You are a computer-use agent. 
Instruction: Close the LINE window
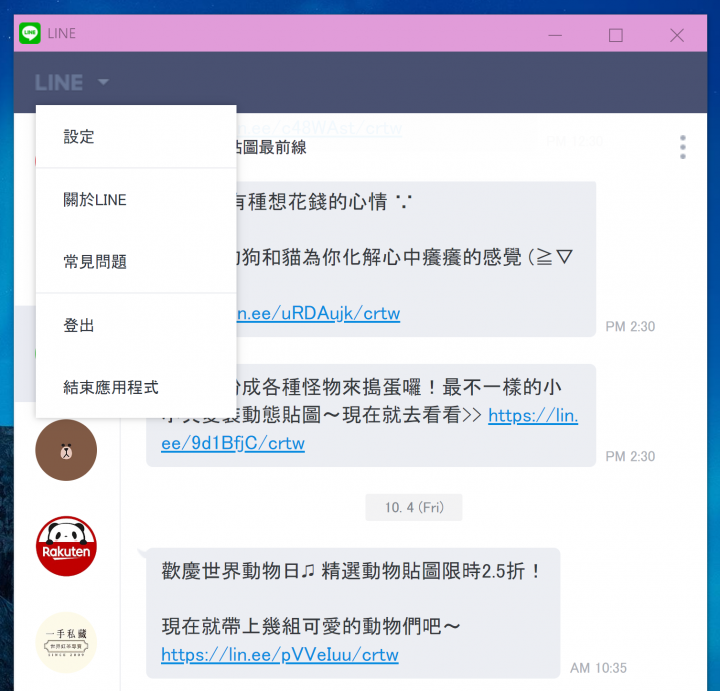click(677, 35)
